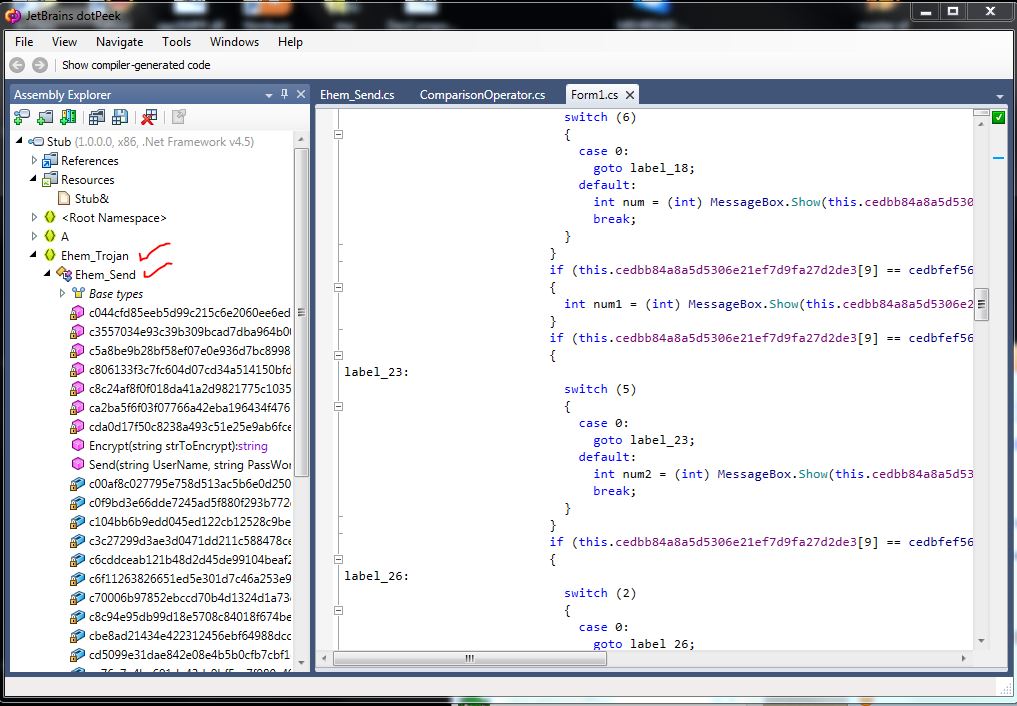Open the Navigate menu

(119, 41)
